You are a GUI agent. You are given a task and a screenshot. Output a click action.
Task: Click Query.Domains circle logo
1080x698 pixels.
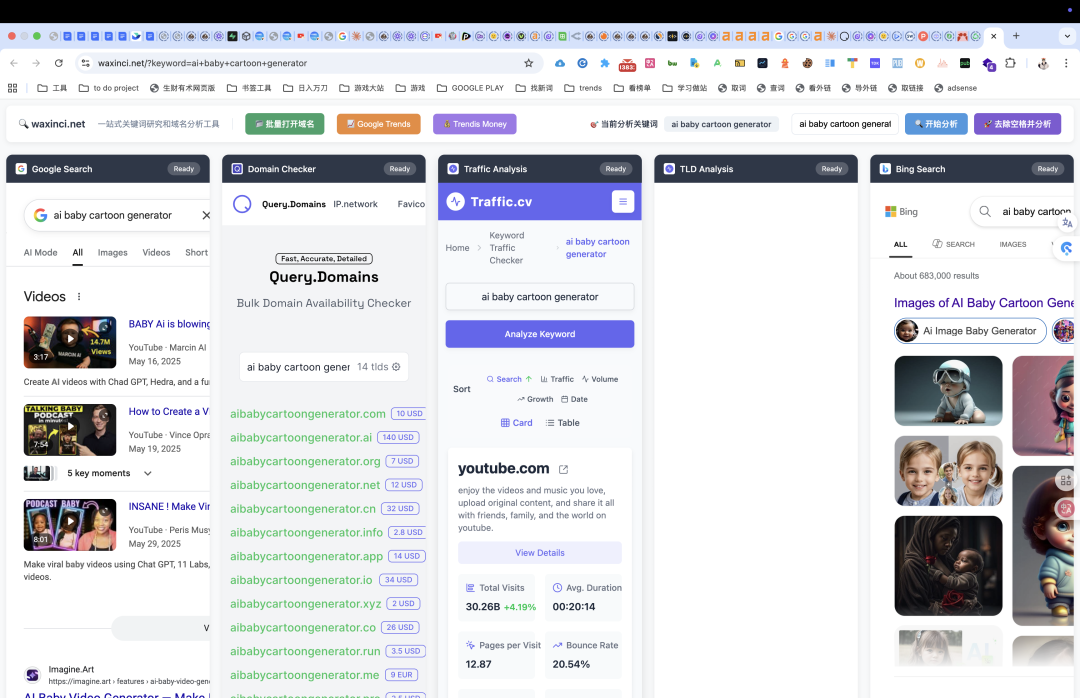tap(242, 204)
